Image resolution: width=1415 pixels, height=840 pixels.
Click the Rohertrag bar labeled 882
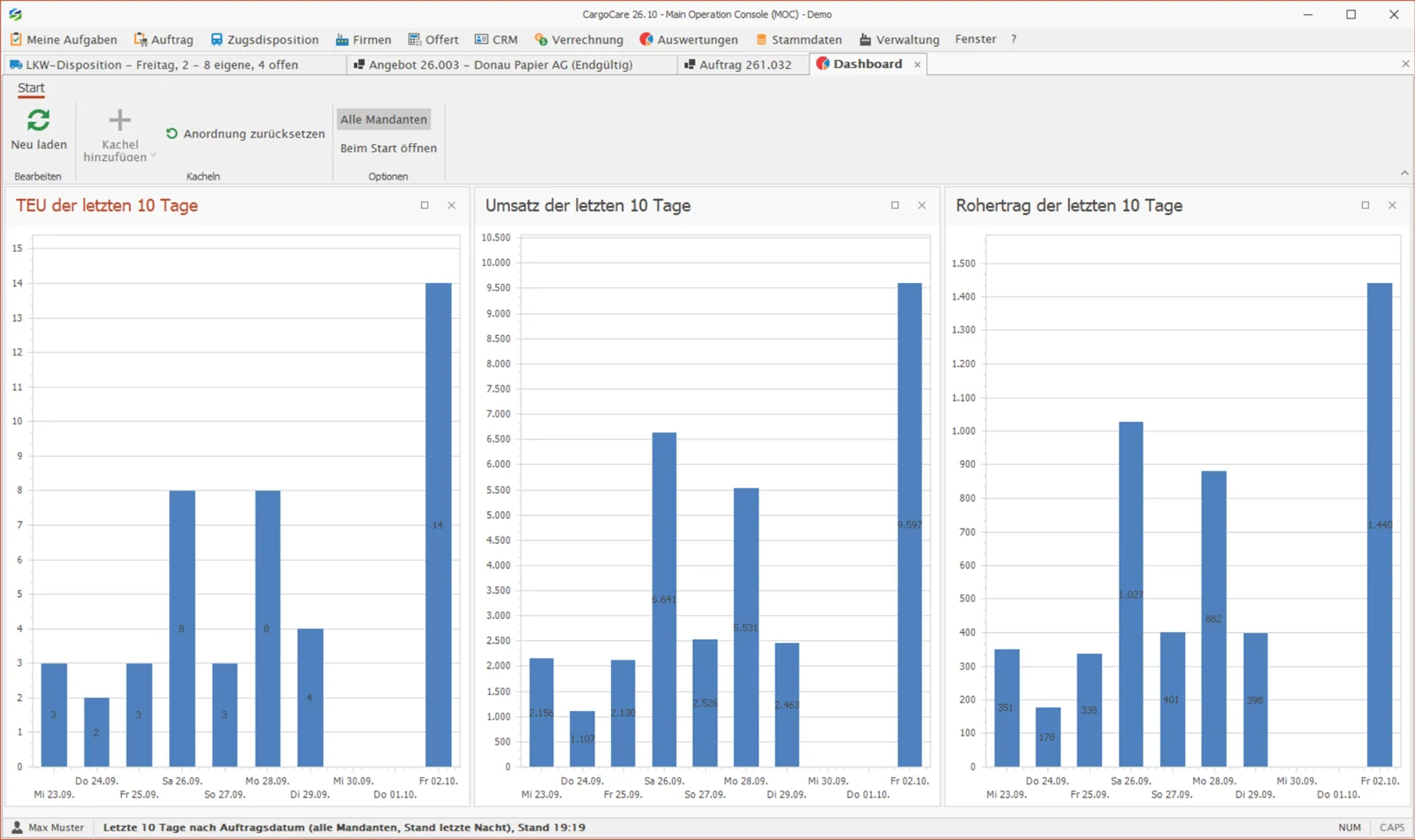[x=1213, y=619]
